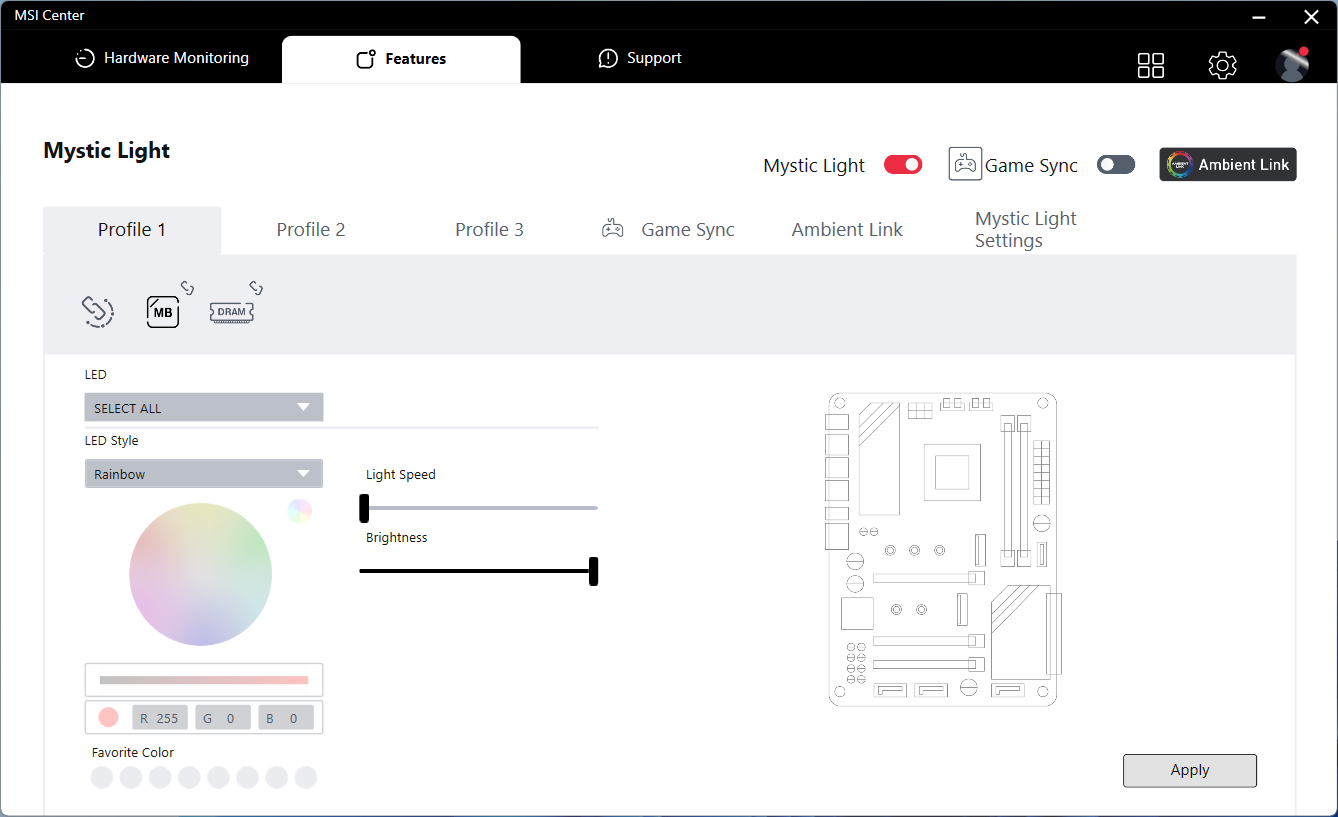
Task: Focus the B value field
Action: [x=286, y=718]
